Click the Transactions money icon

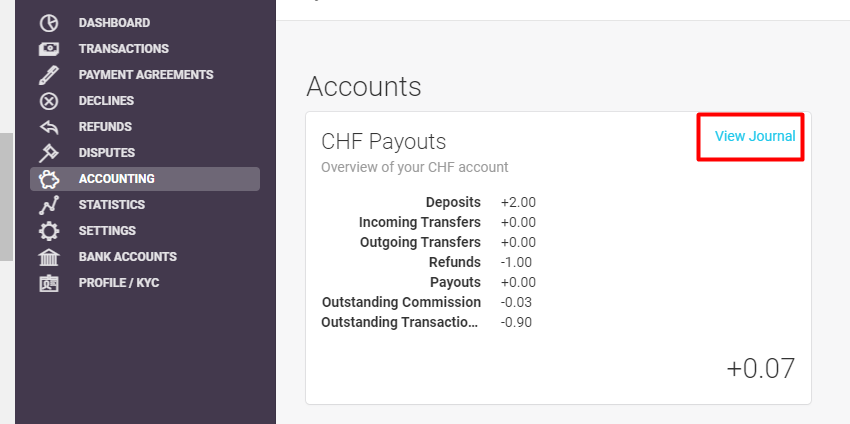[x=49, y=49]
